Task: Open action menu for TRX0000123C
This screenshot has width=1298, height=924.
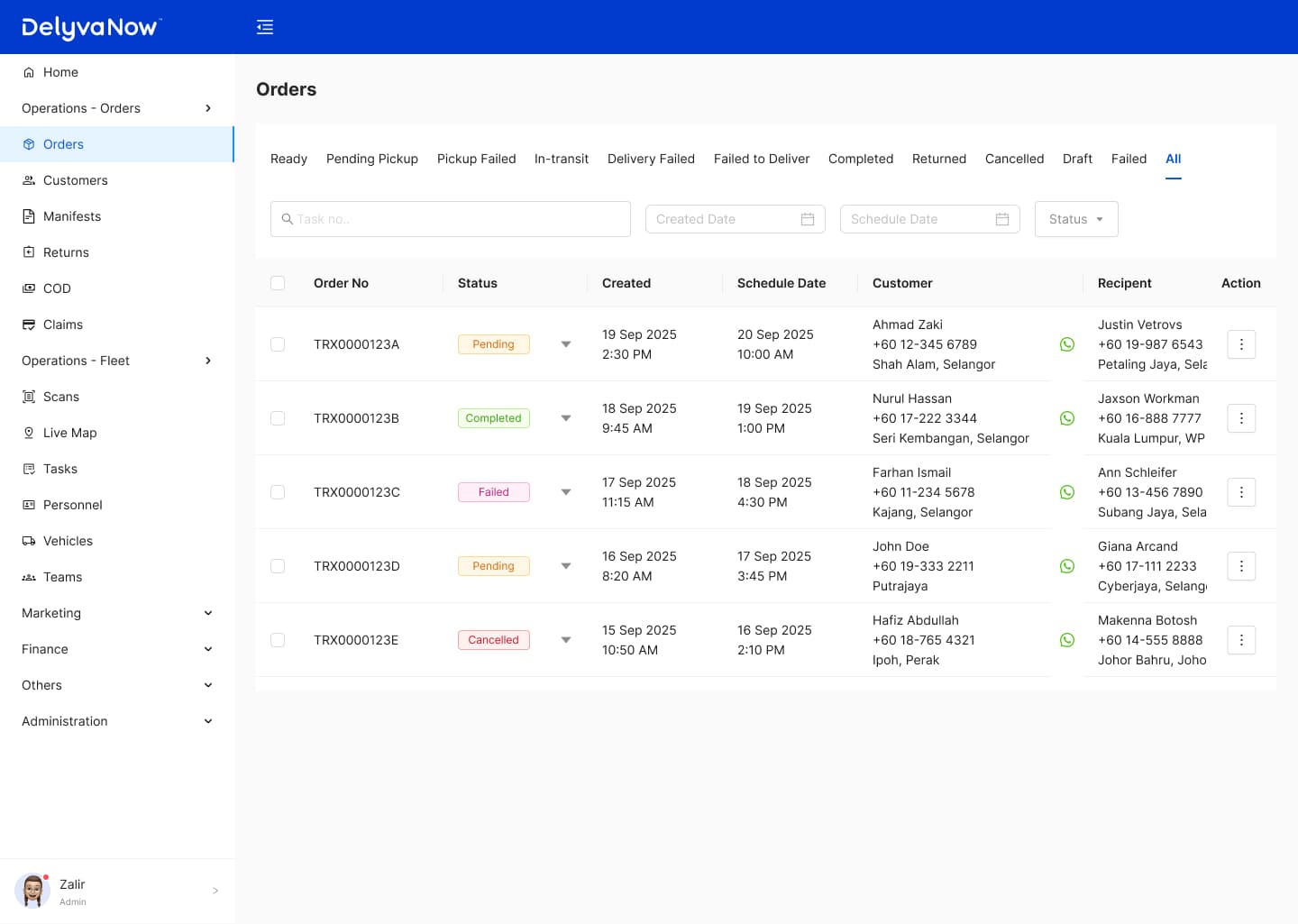Action: pos(1241,492)
